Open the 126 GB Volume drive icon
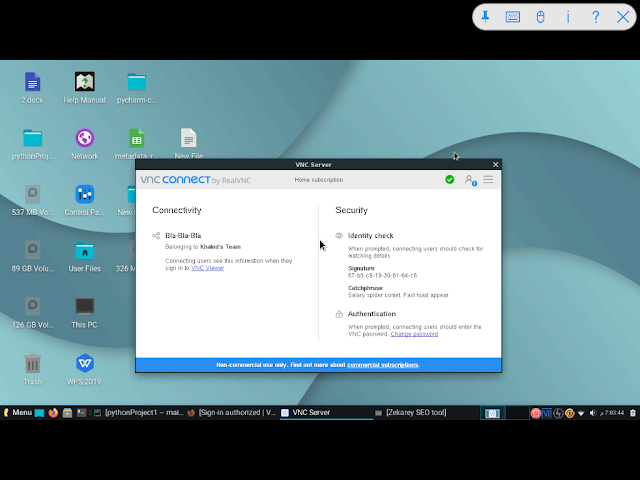 pos(32,313)
